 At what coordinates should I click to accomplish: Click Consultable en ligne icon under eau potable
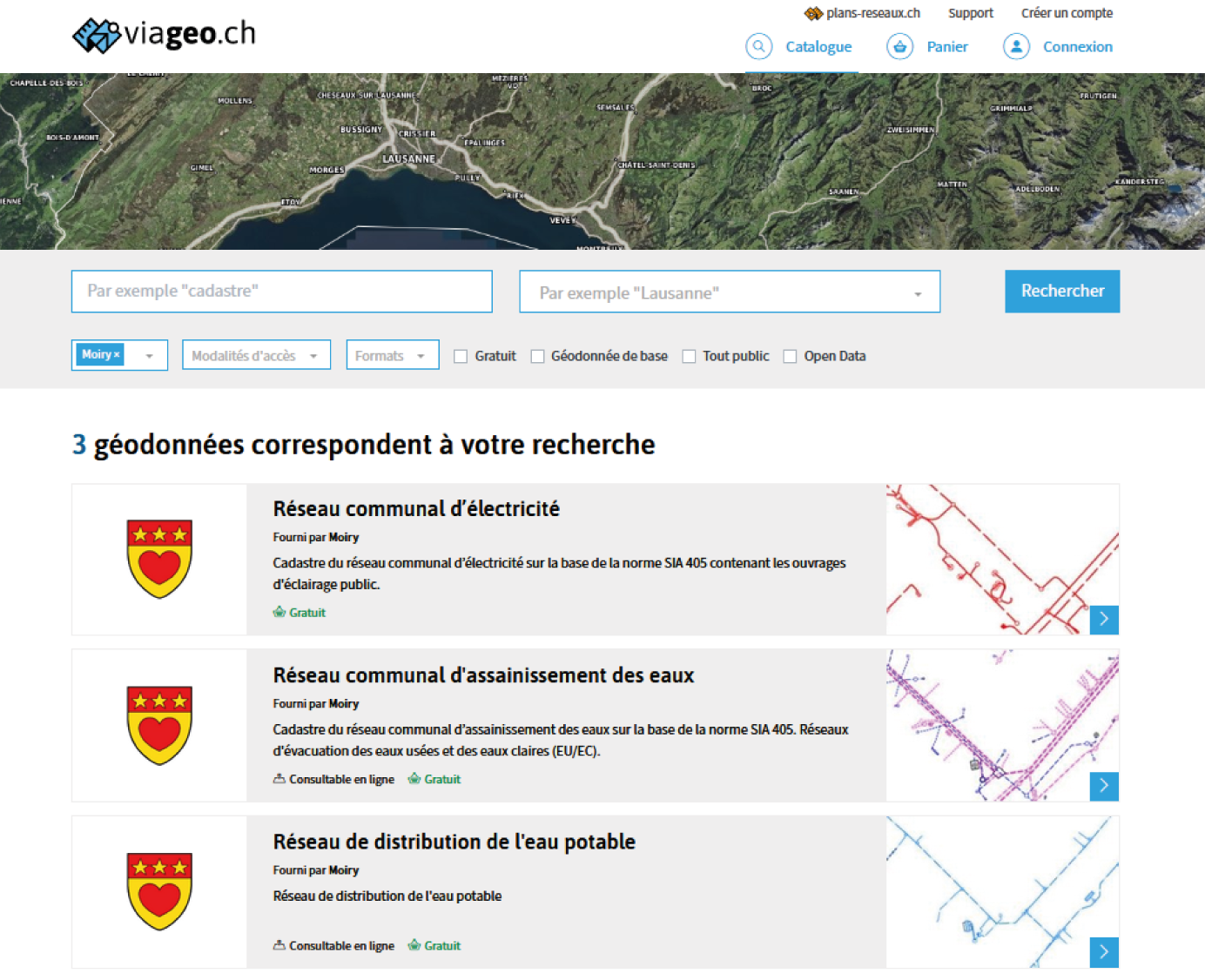coord(279,944)
